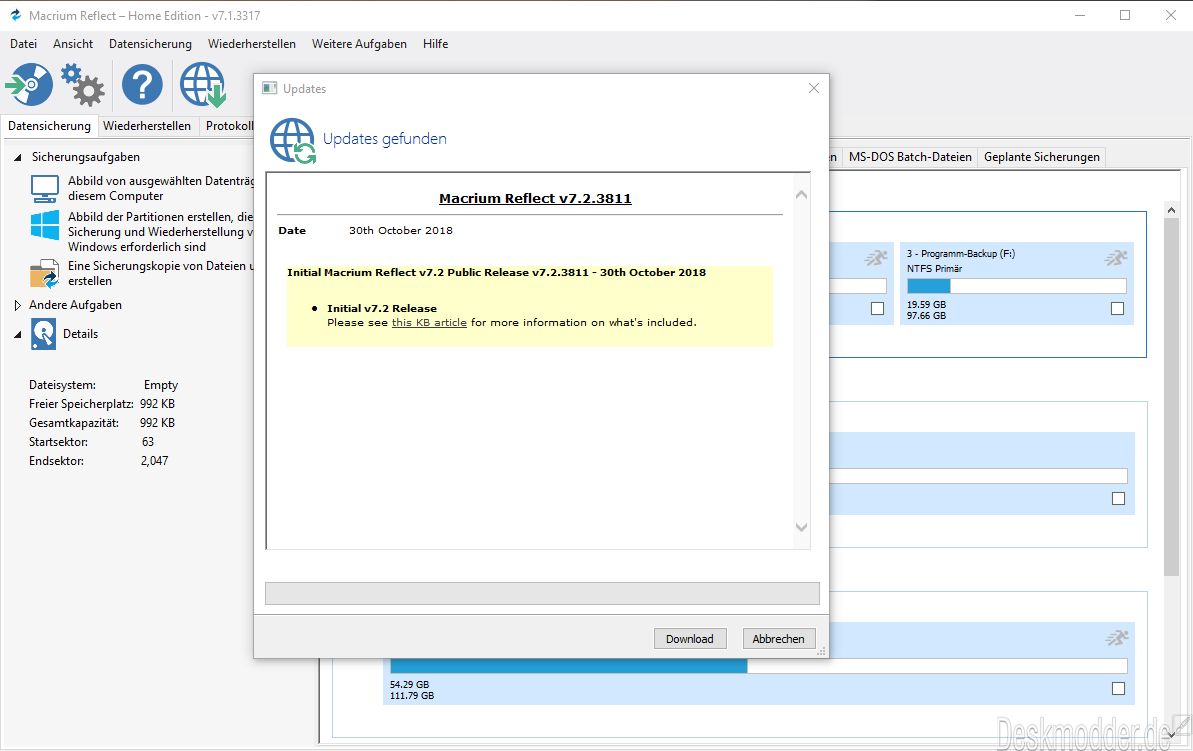Click the 'Macrium Reflect v7.2.3811' heading
Image resolution: width=1193 pixels, height=751 pixels.
[x=535, y=199]
